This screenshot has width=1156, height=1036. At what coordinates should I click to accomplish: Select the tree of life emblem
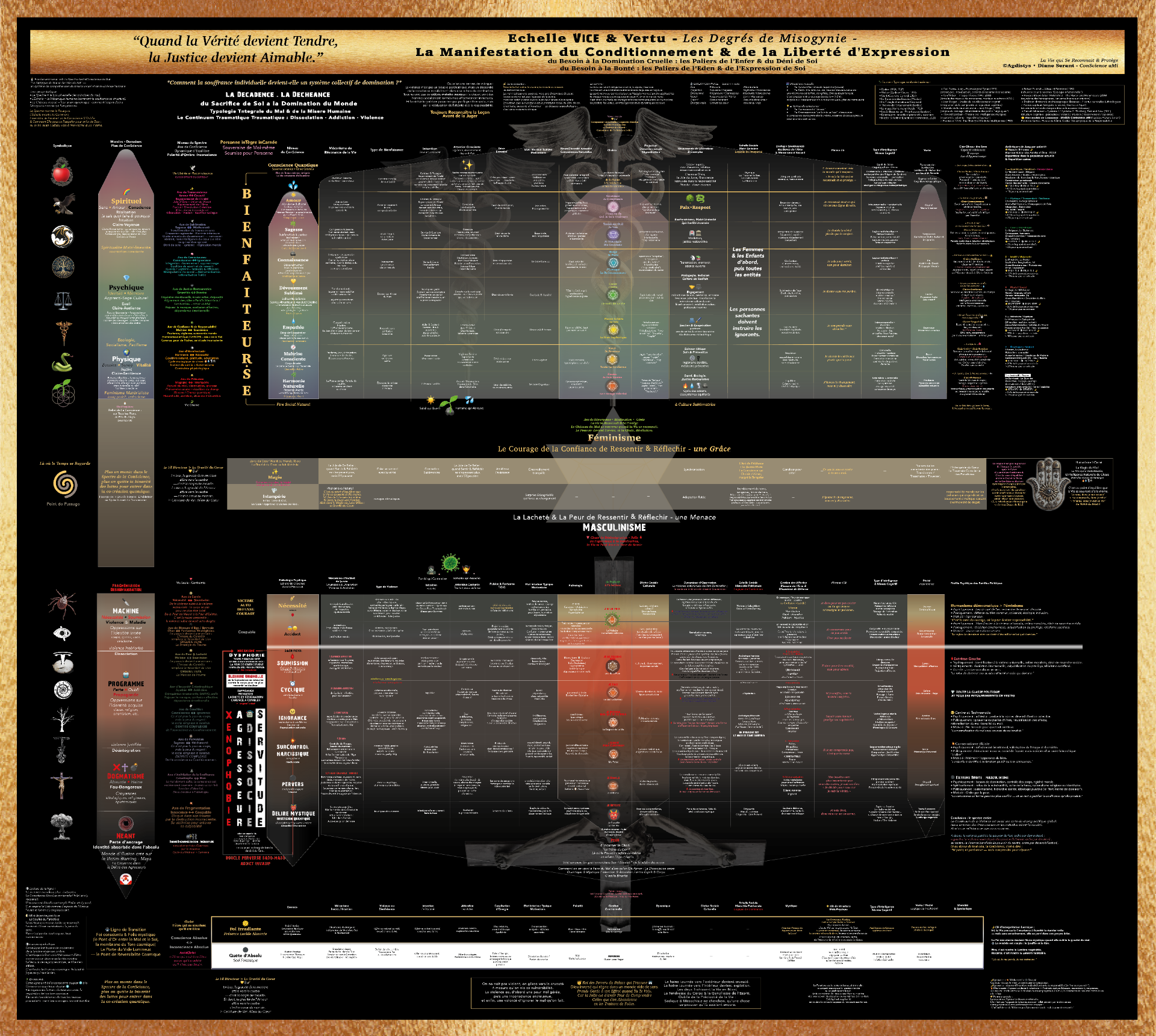pyautogui.click(x=63, y=267)
